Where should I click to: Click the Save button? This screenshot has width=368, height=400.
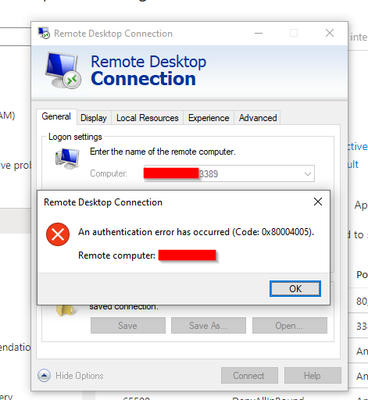(x=128, y=325)
